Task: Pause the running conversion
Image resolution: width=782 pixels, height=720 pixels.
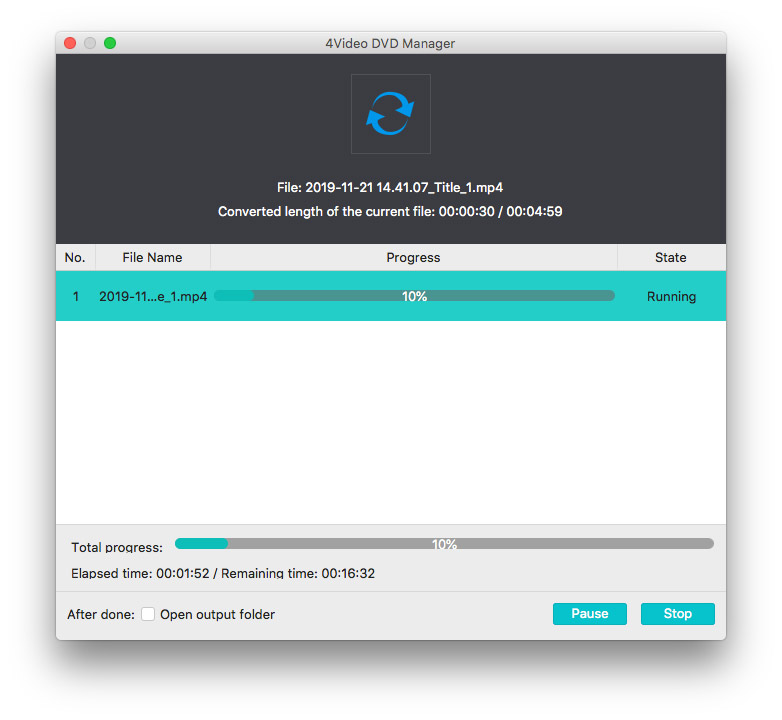Action: (x=589, y=614)
